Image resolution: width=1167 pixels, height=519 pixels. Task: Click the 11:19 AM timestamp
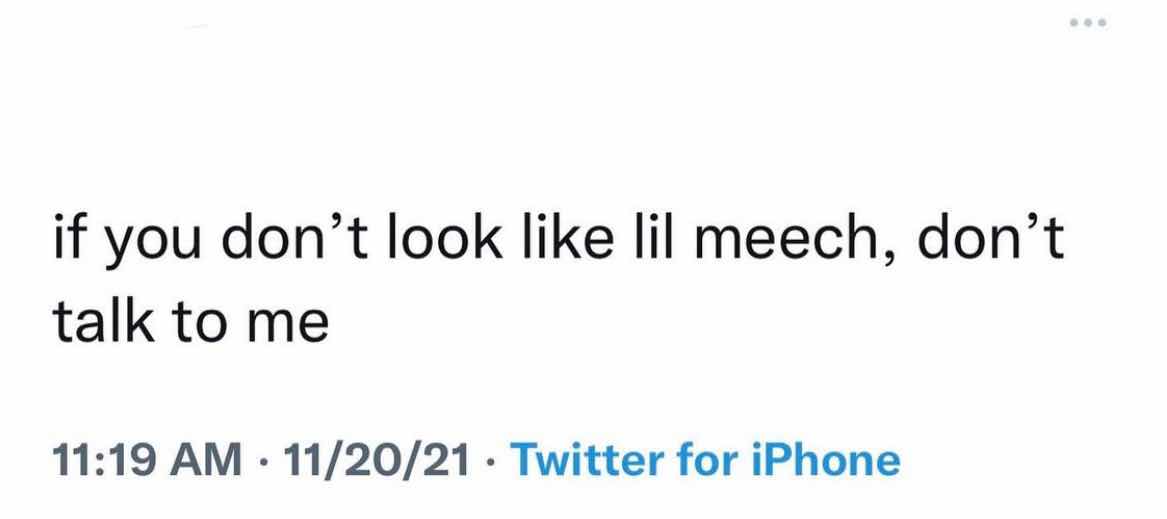[146, 460]
